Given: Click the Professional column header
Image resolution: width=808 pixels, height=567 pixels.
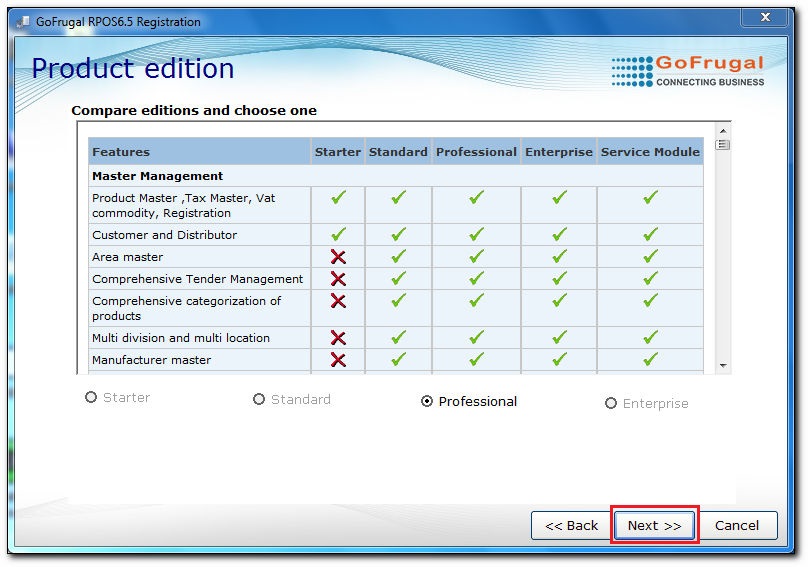Looking at the screenshot, I should point(476,152).
